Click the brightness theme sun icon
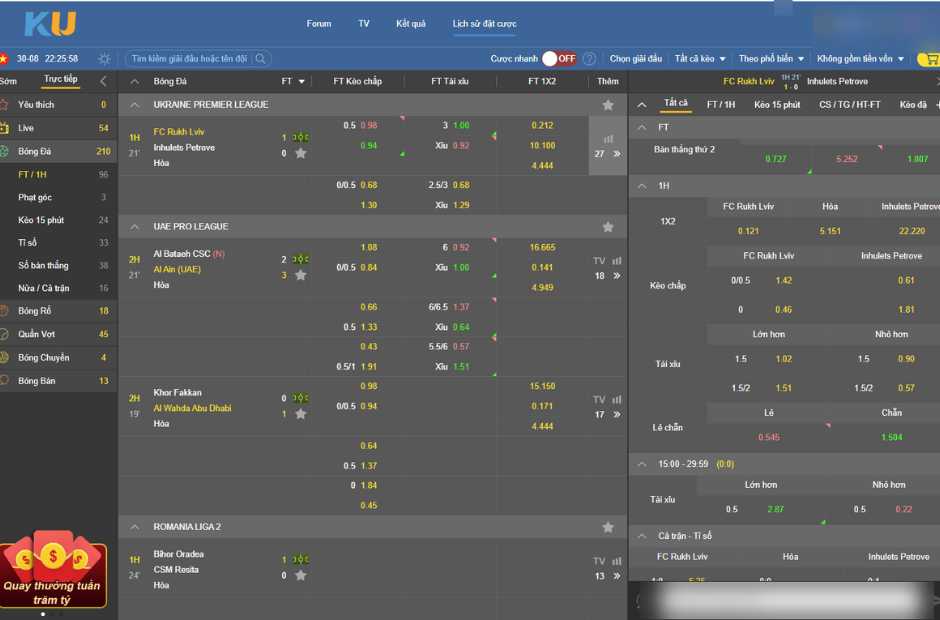Image resolution: width=940 pixels, height=620 pixels. pyautogui.click(x=104, y=59)
